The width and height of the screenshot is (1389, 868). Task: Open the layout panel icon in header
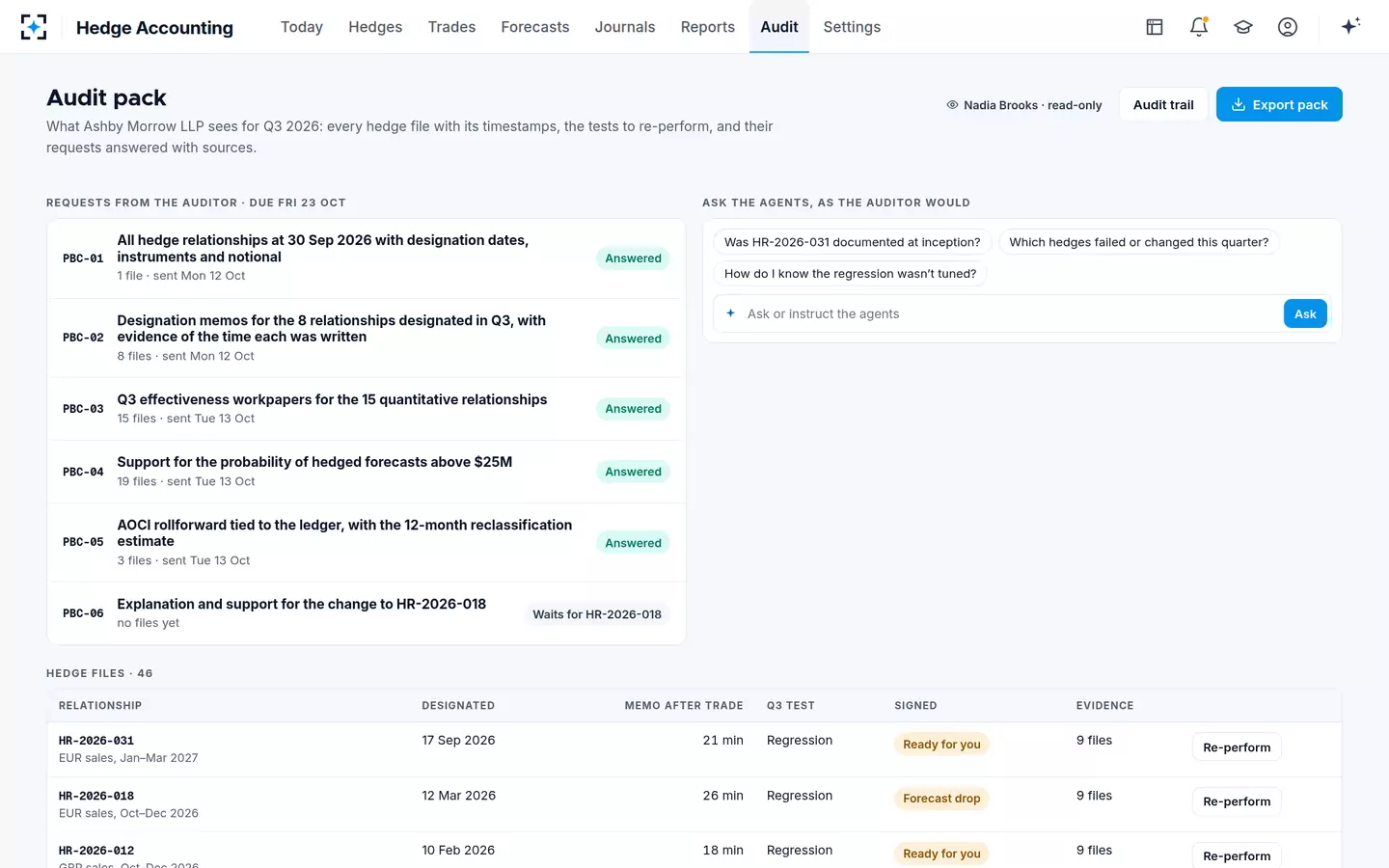[1155, 27]
